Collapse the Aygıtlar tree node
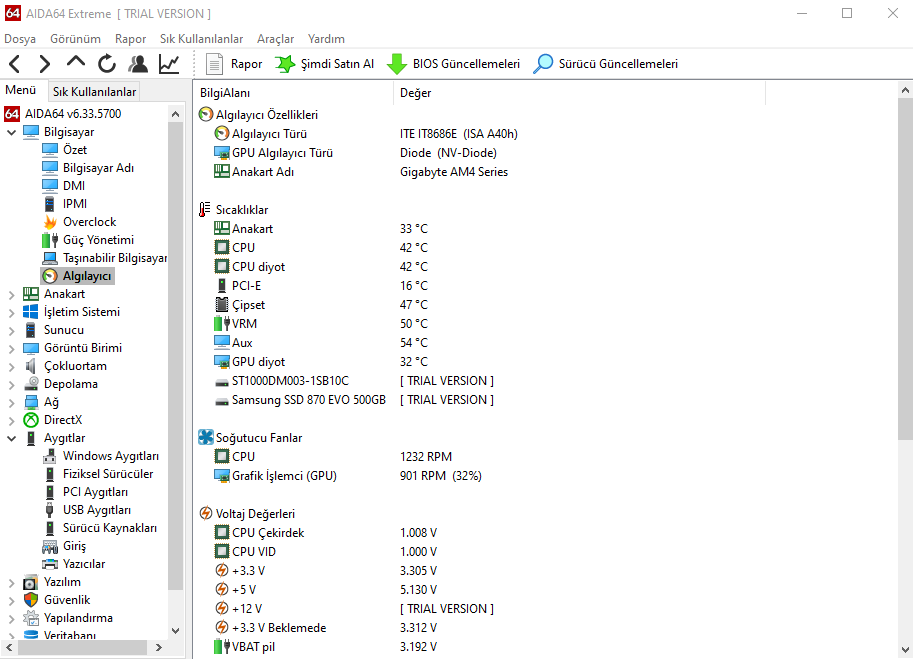The width and height of the screenshot is (913, 659). pos(12,438)
